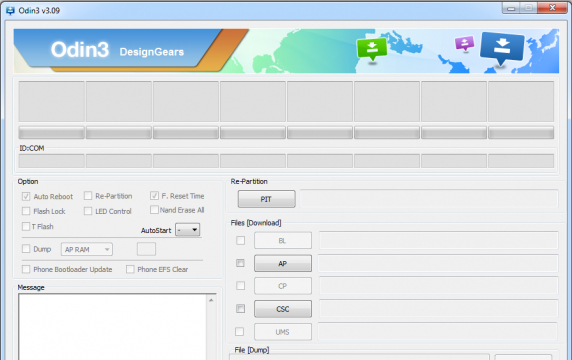Click the BL file button
Screen dimensions: 572x360
pyautogui.click(x=283, y=241)
